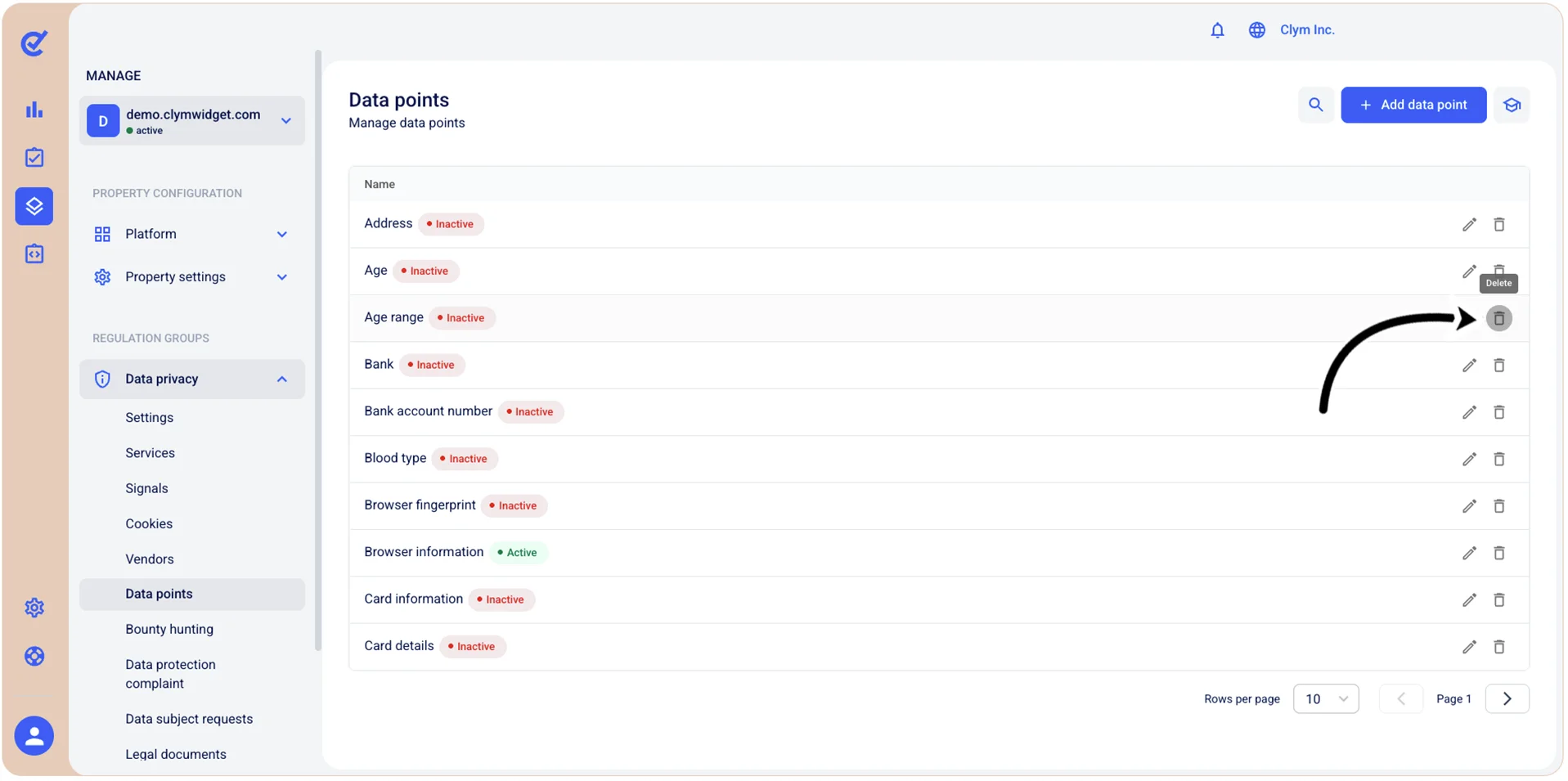Delete the Browser fingerprint data point
The width and height of the screenshot is (1568, 781).
coord(1498,506)
